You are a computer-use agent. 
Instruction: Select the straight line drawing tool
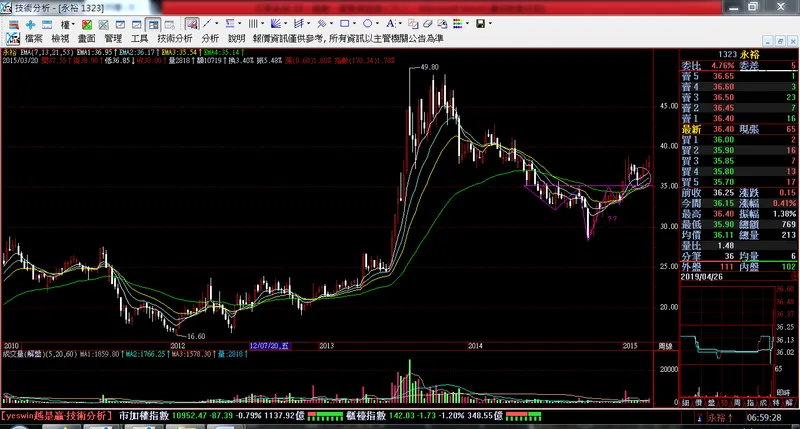(x=207, y=23)
